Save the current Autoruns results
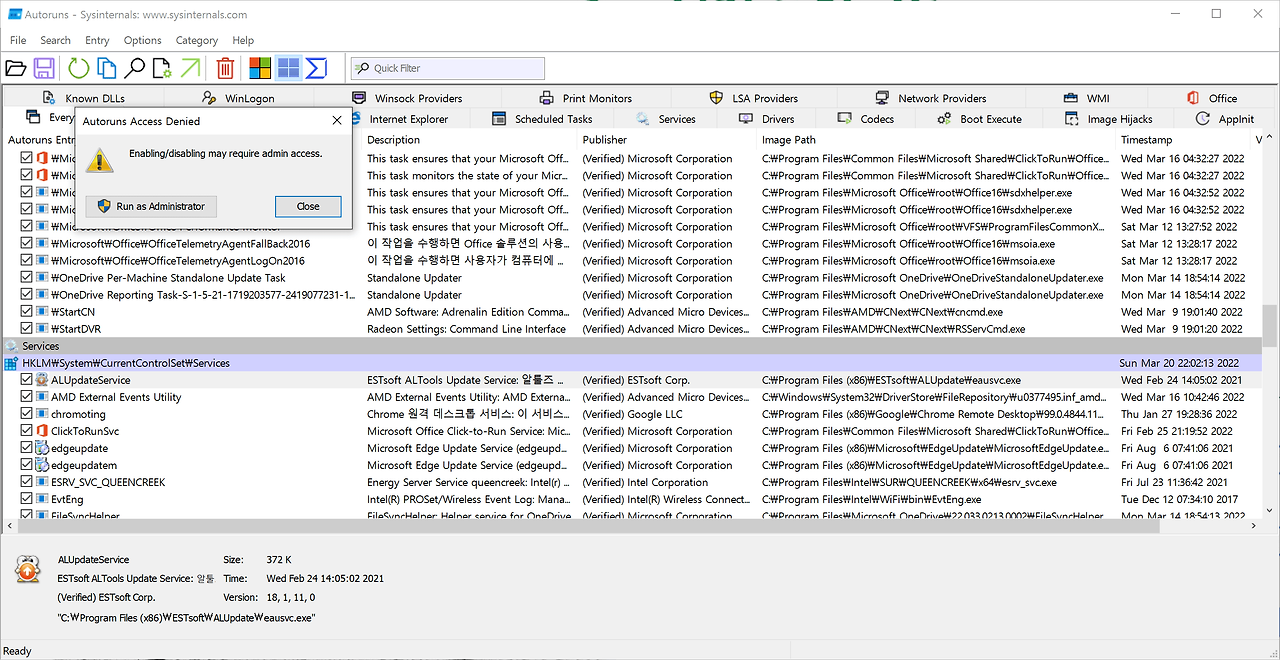This screenshot has height=660, width=1280. point(44,67)
